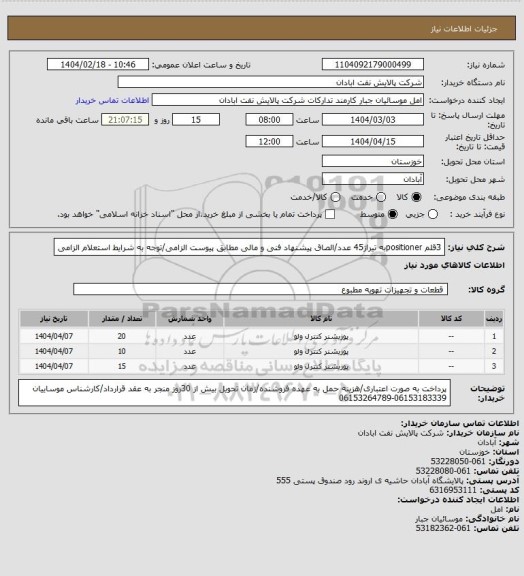
Task: Click the announcement date field 1404/02/18 - 10:46
Action: [x=98, y=64]
